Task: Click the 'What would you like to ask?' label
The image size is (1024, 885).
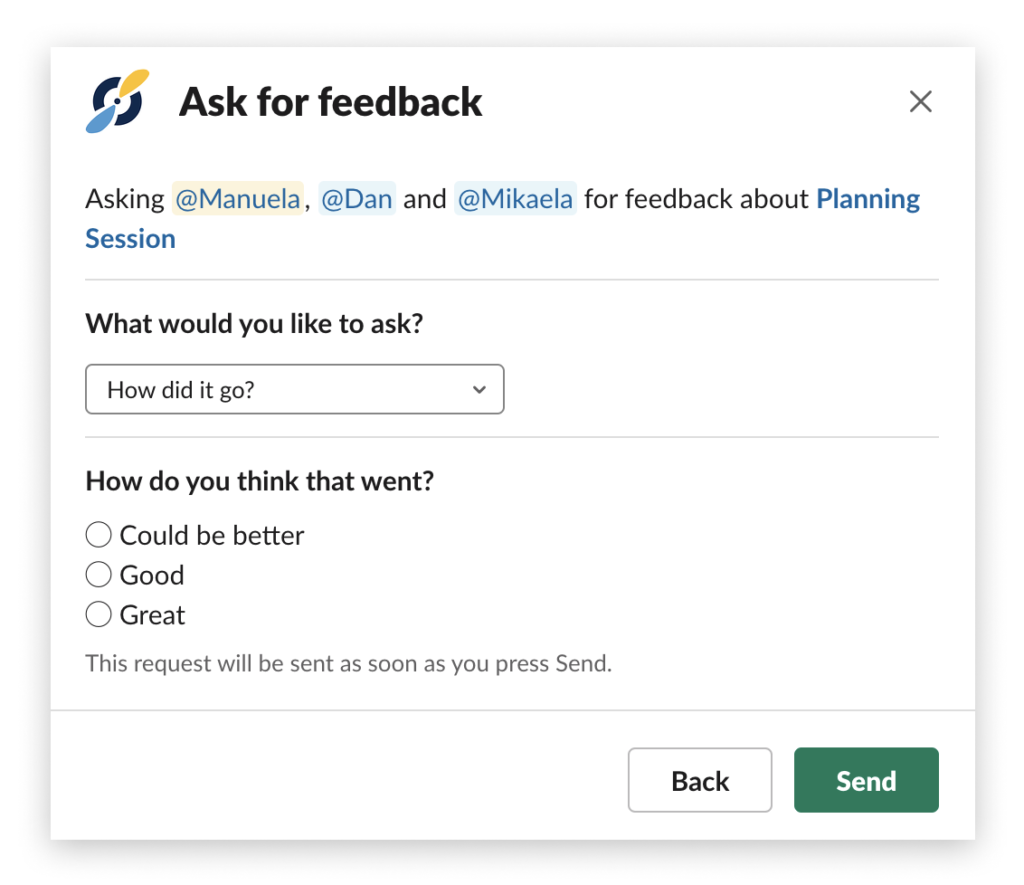Action: 255,324
